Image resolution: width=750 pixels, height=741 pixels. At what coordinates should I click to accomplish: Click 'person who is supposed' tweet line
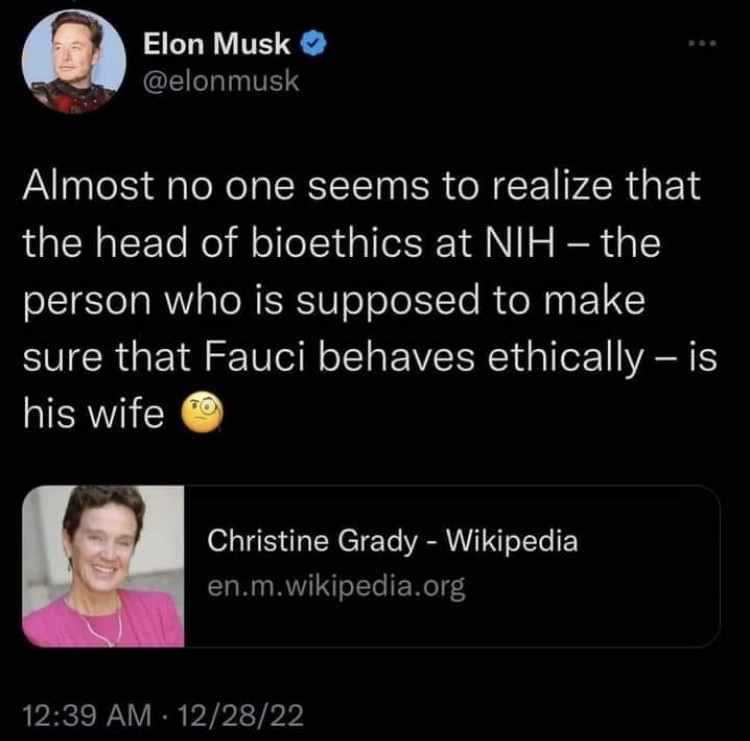(251, 302)
